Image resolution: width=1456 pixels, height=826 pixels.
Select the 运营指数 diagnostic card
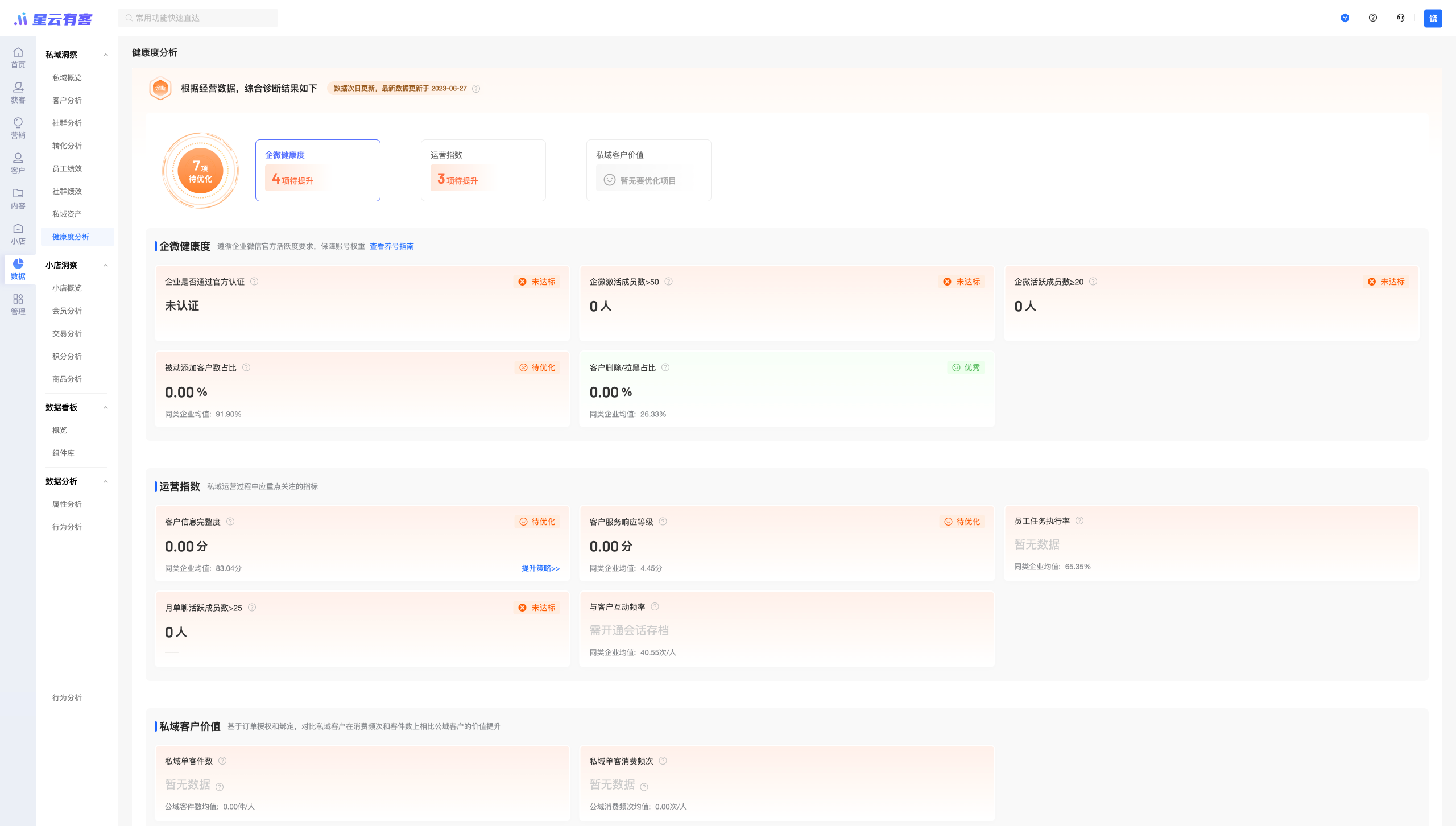tap(483, 170)
